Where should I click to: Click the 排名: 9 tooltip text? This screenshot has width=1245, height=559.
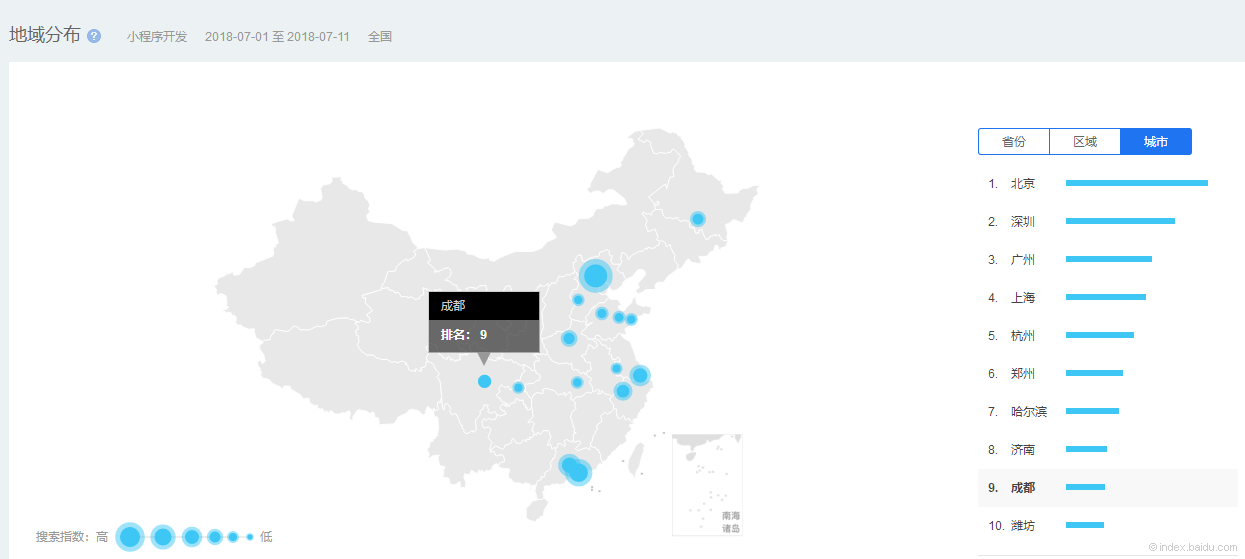point(464,335)
